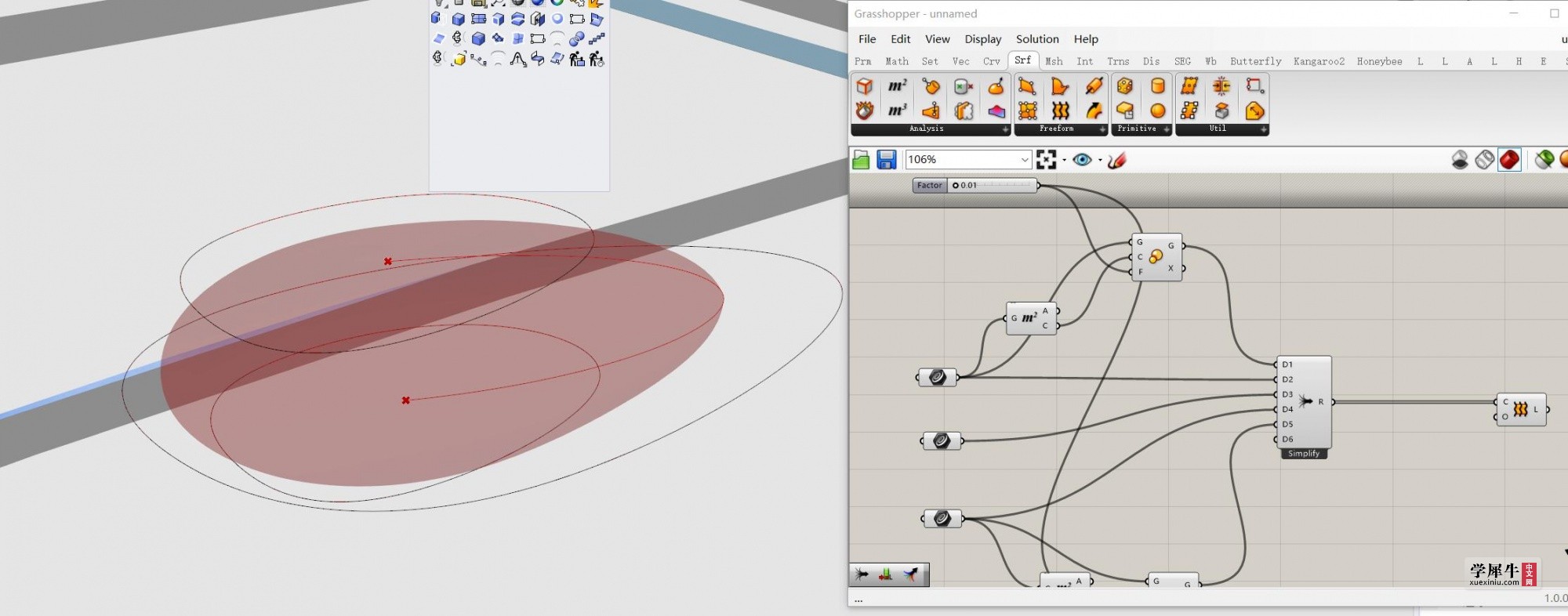This screenshot has height=616, width=1568.
Task: Click the R output of the Merge component
Action: click(1321, 402)
